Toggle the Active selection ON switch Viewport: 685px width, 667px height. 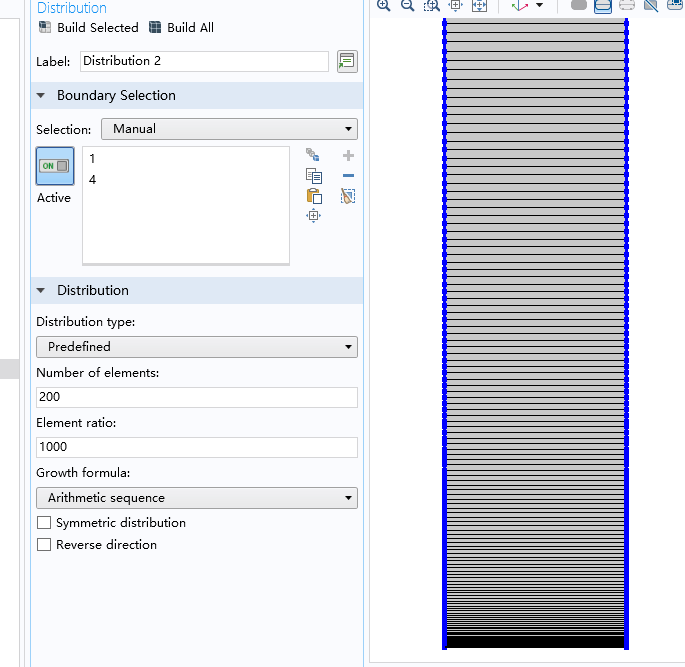pyautogui.click(x=55, y=166)
